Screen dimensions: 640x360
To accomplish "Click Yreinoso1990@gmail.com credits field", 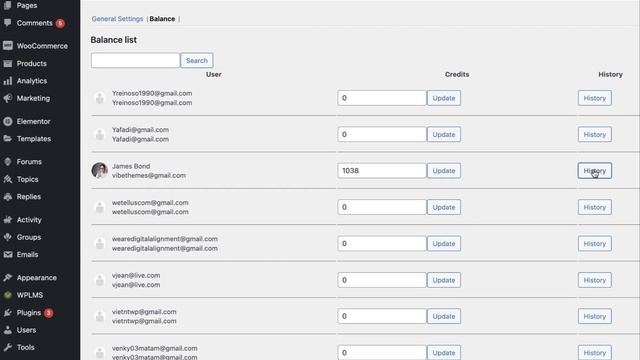I will click(x=382, y=98).
